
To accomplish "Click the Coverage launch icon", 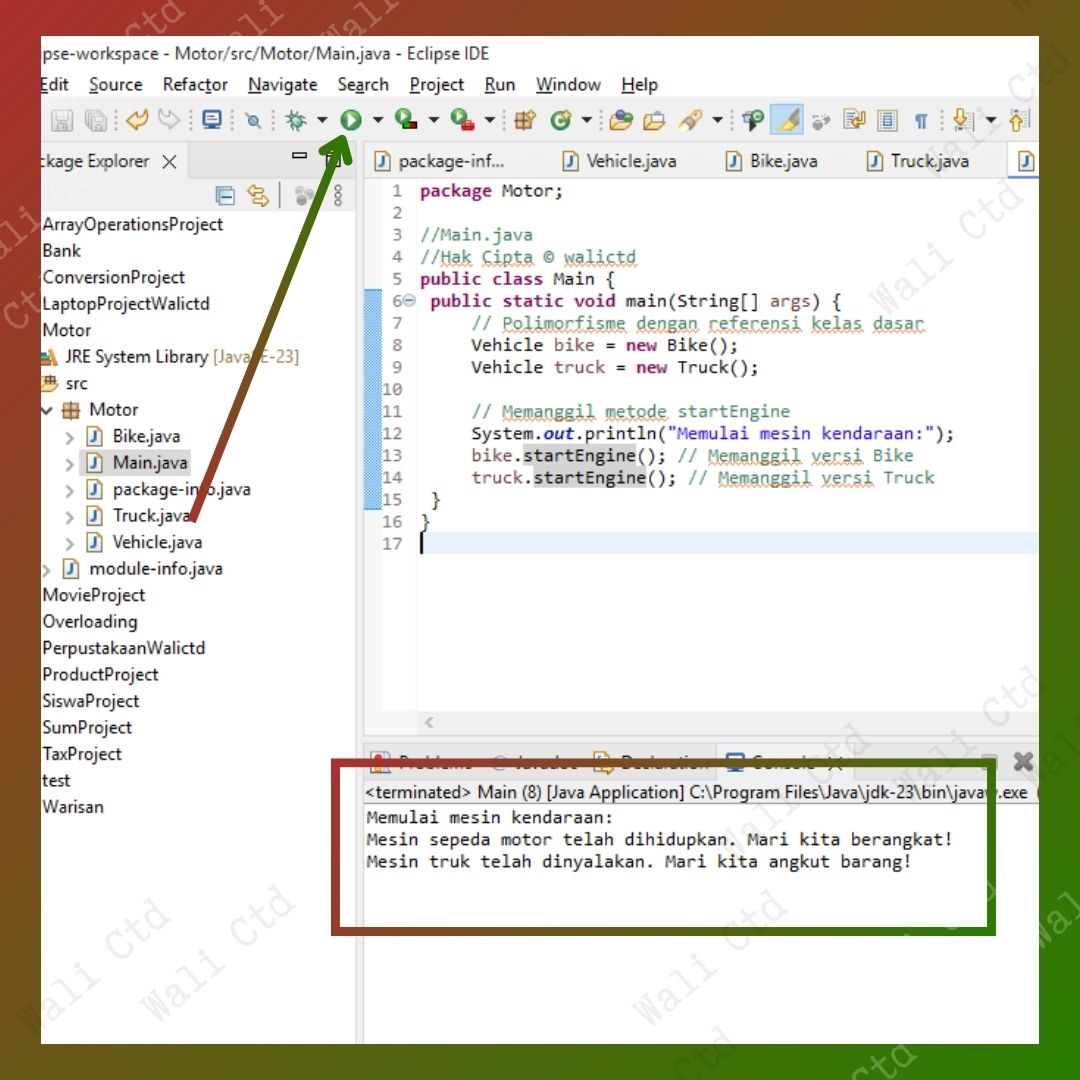I will (x=406, y=120).
